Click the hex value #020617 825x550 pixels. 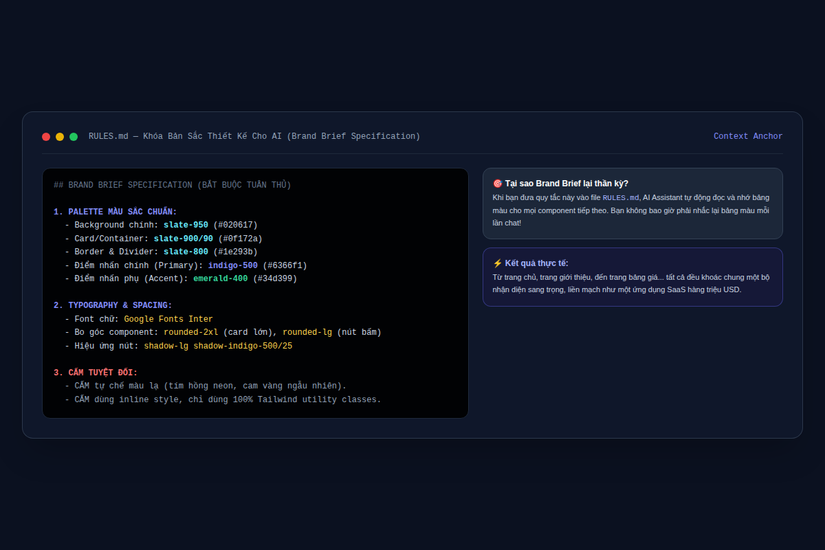pyautogui.click(x=235, y=225)
